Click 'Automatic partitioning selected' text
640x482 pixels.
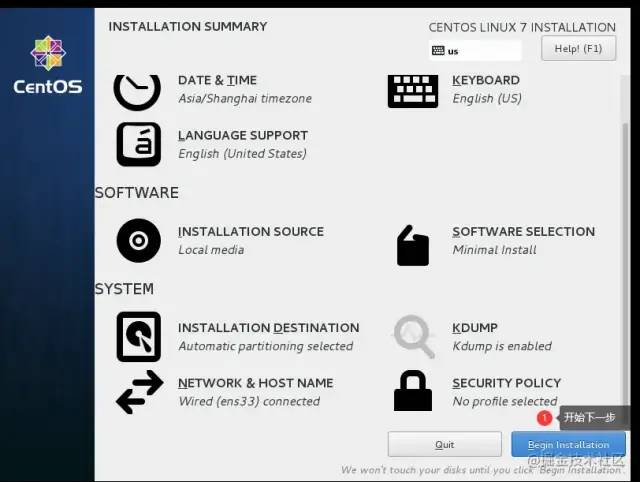(x=266, y=346)
